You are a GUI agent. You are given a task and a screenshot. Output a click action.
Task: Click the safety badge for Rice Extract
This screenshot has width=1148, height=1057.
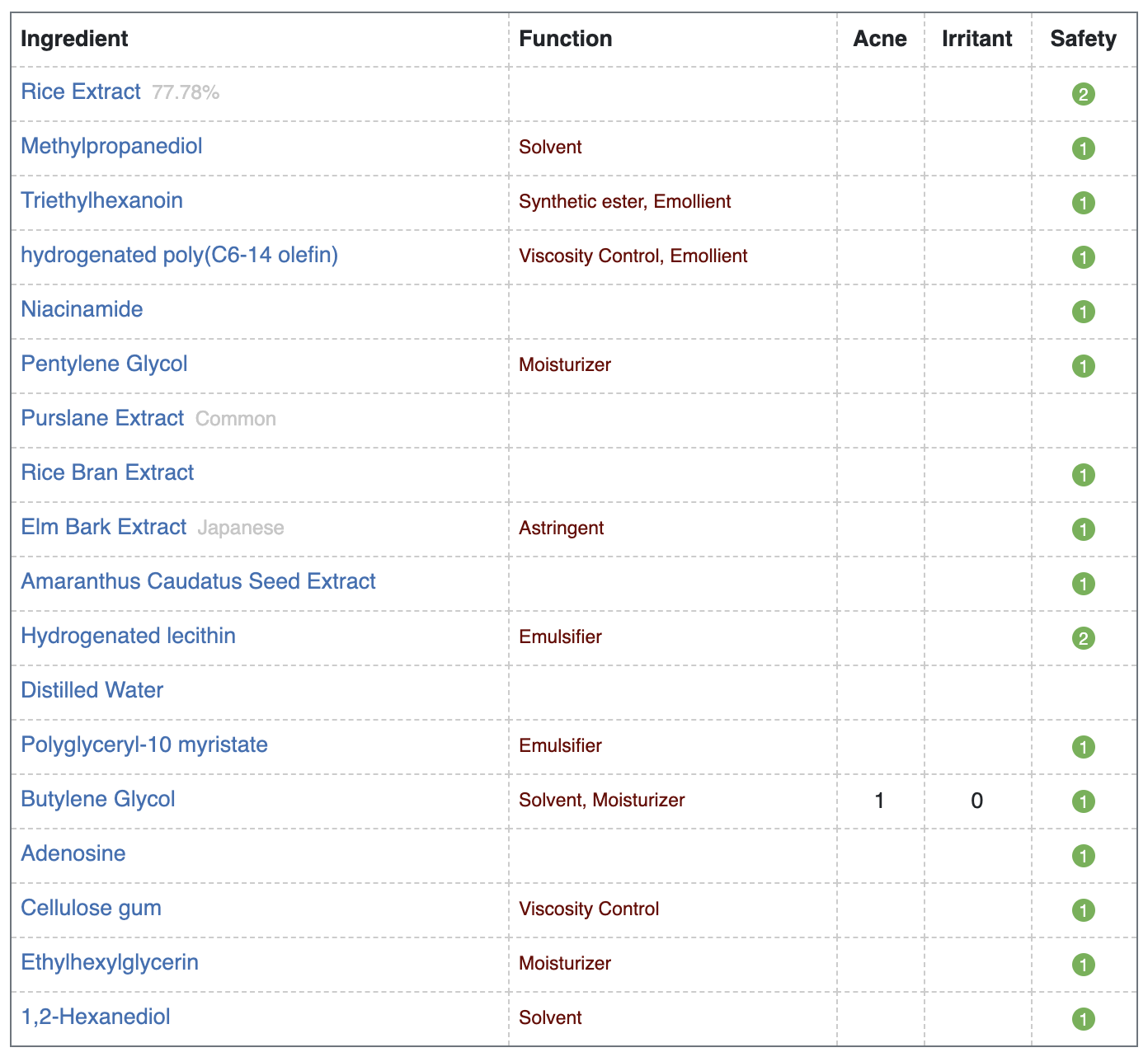tap(1083, 94)
